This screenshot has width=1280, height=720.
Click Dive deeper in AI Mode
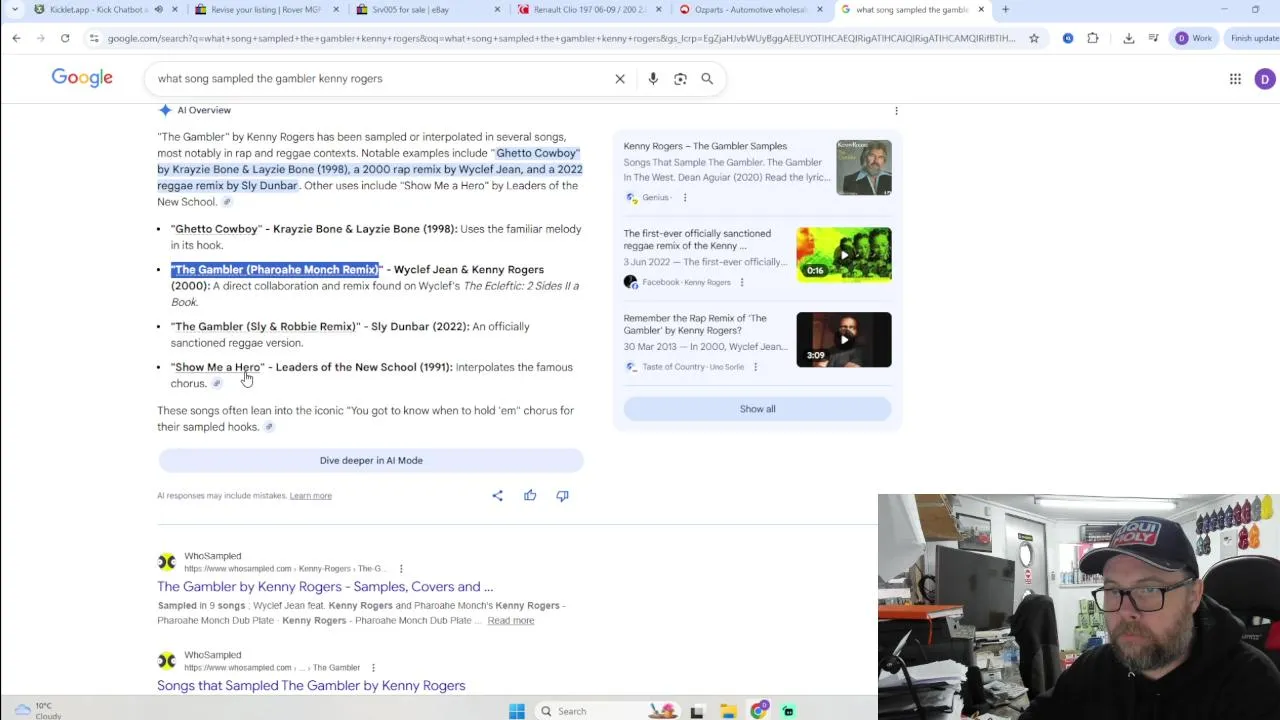coord(371,460)
